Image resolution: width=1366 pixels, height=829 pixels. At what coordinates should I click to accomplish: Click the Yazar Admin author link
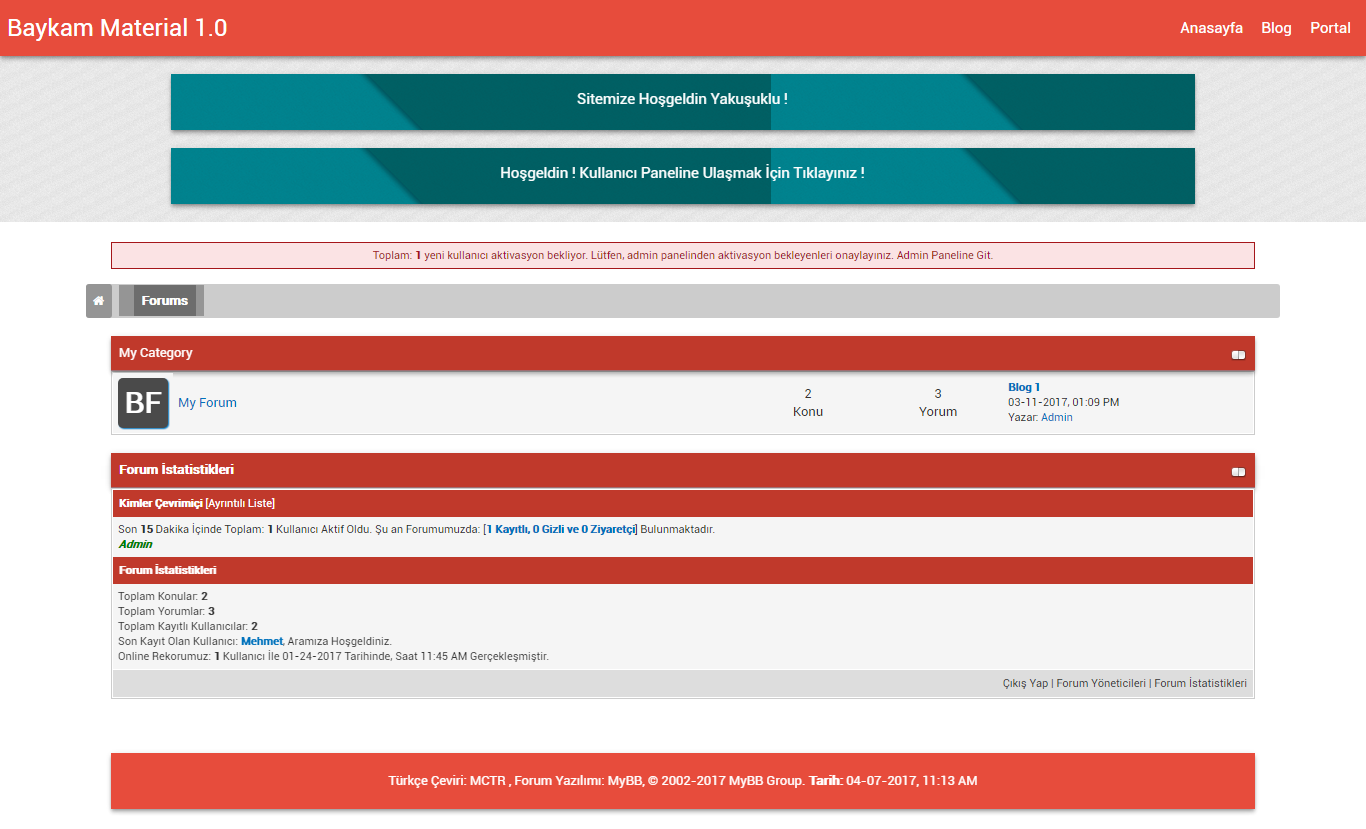point(1056,418)
